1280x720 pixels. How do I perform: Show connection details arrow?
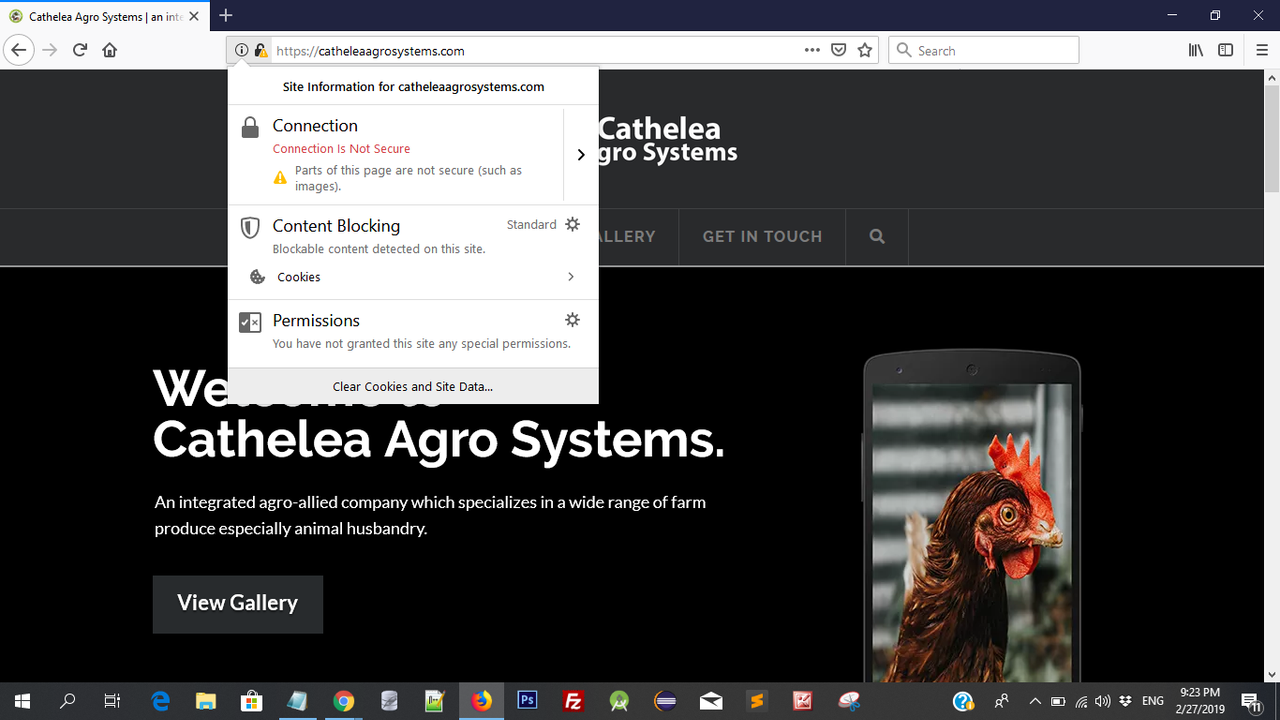click(x=581, y=154)
